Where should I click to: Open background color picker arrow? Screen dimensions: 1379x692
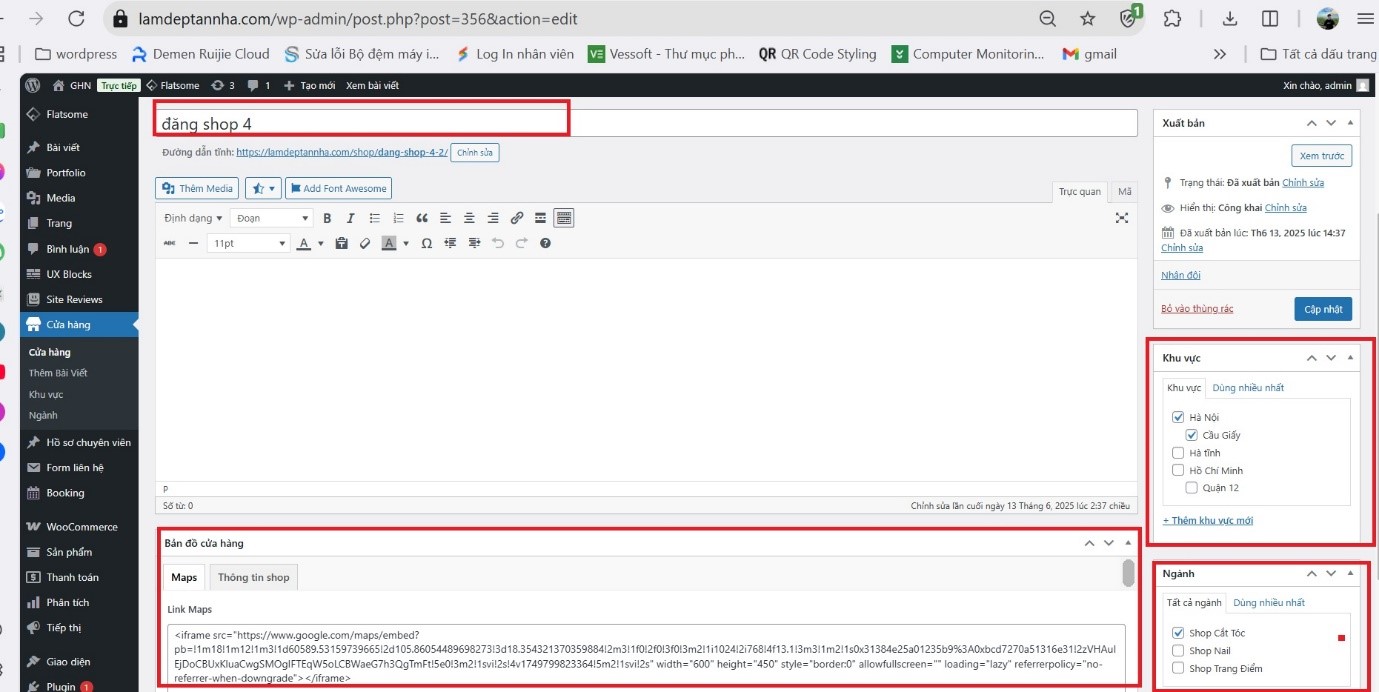[406, 243]
